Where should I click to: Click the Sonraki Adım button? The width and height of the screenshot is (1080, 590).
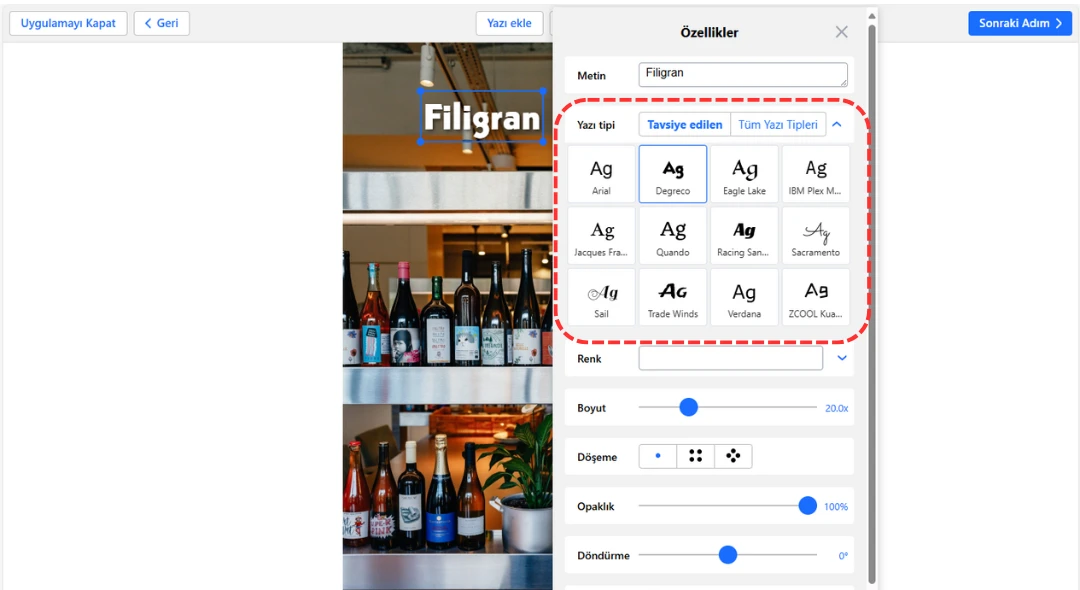coord(1019,23)
